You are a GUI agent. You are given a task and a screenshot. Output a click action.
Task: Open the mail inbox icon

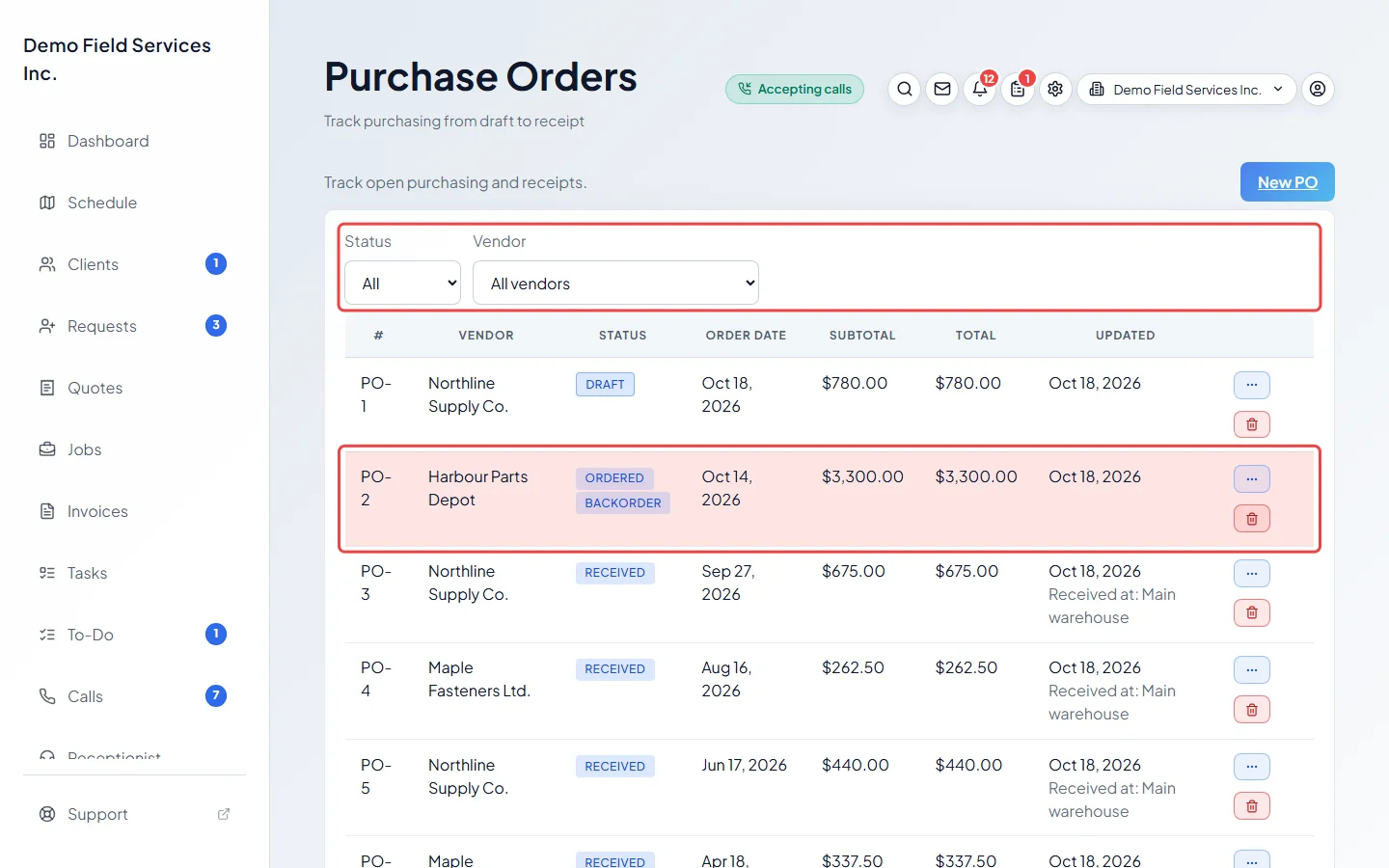(x=942, y=89)
